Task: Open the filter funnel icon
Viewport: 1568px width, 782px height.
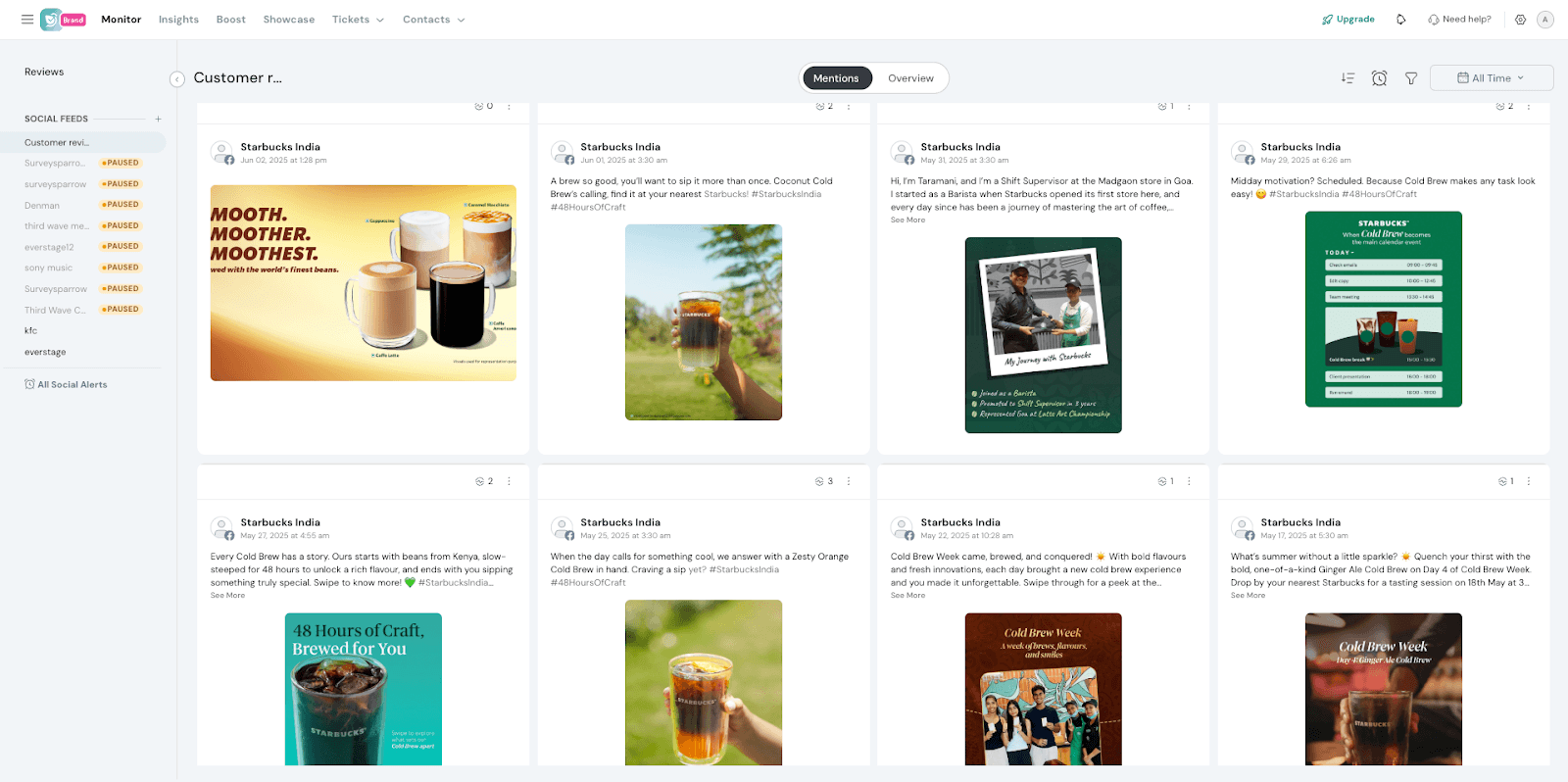Action: [1411, 78]
